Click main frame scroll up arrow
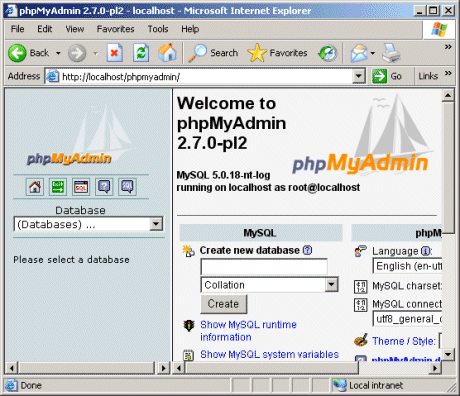Image resolution: width=460 pixels, height=396 pixels. pos(448,96)
